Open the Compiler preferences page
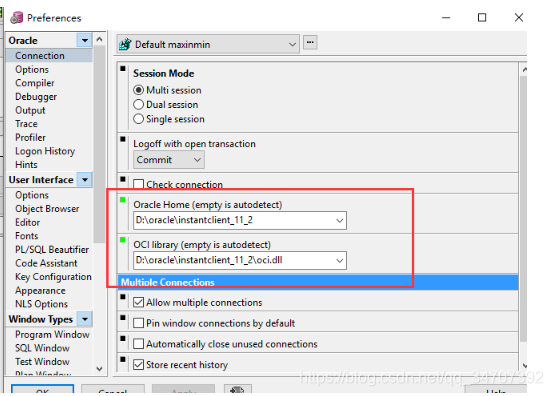 coord(35,83)
